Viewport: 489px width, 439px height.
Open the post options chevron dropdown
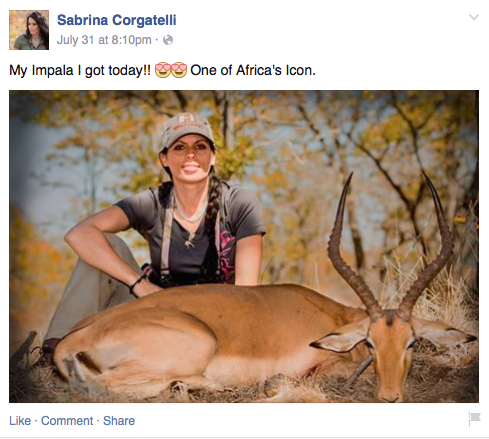474,17
